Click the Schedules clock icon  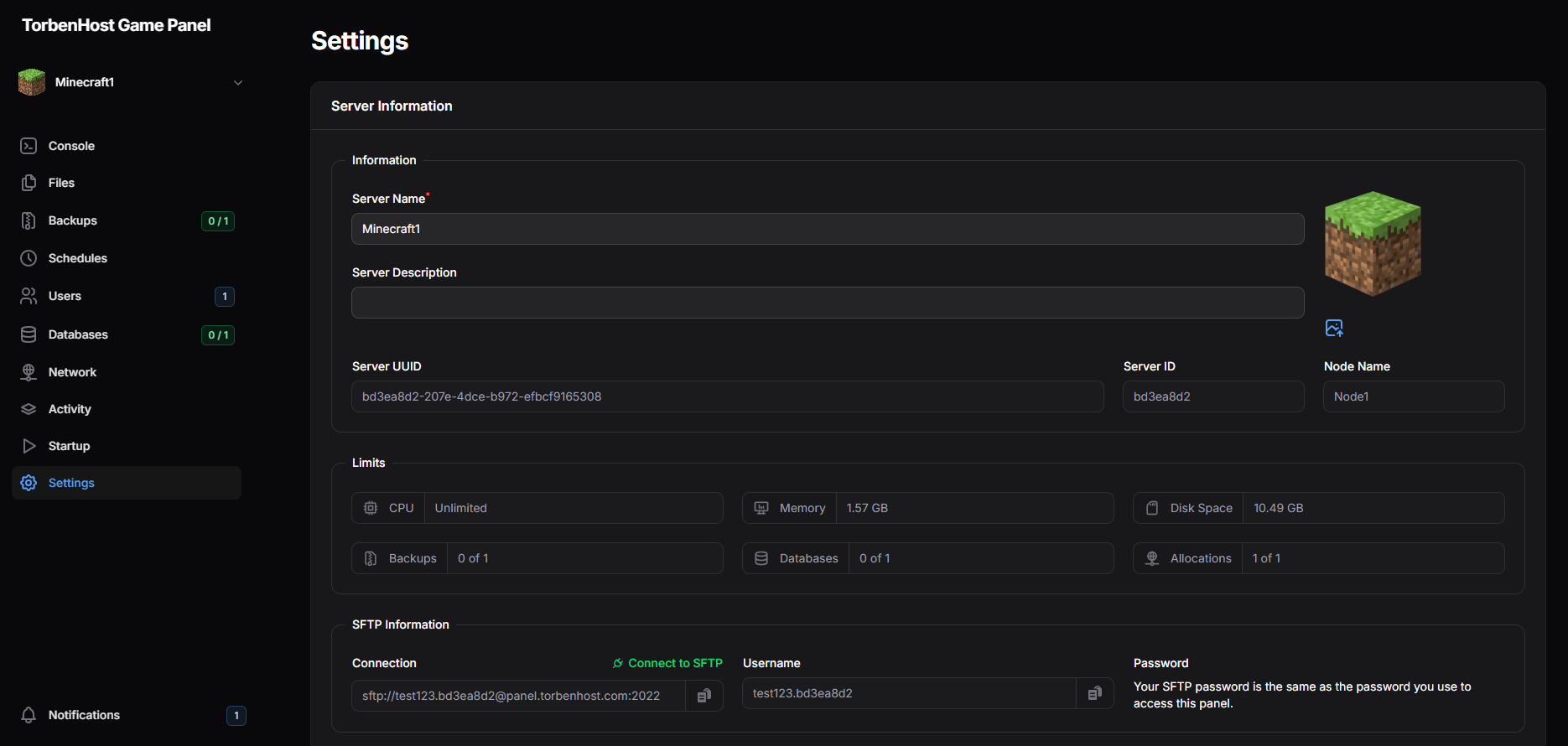click(x=29, y=258)
